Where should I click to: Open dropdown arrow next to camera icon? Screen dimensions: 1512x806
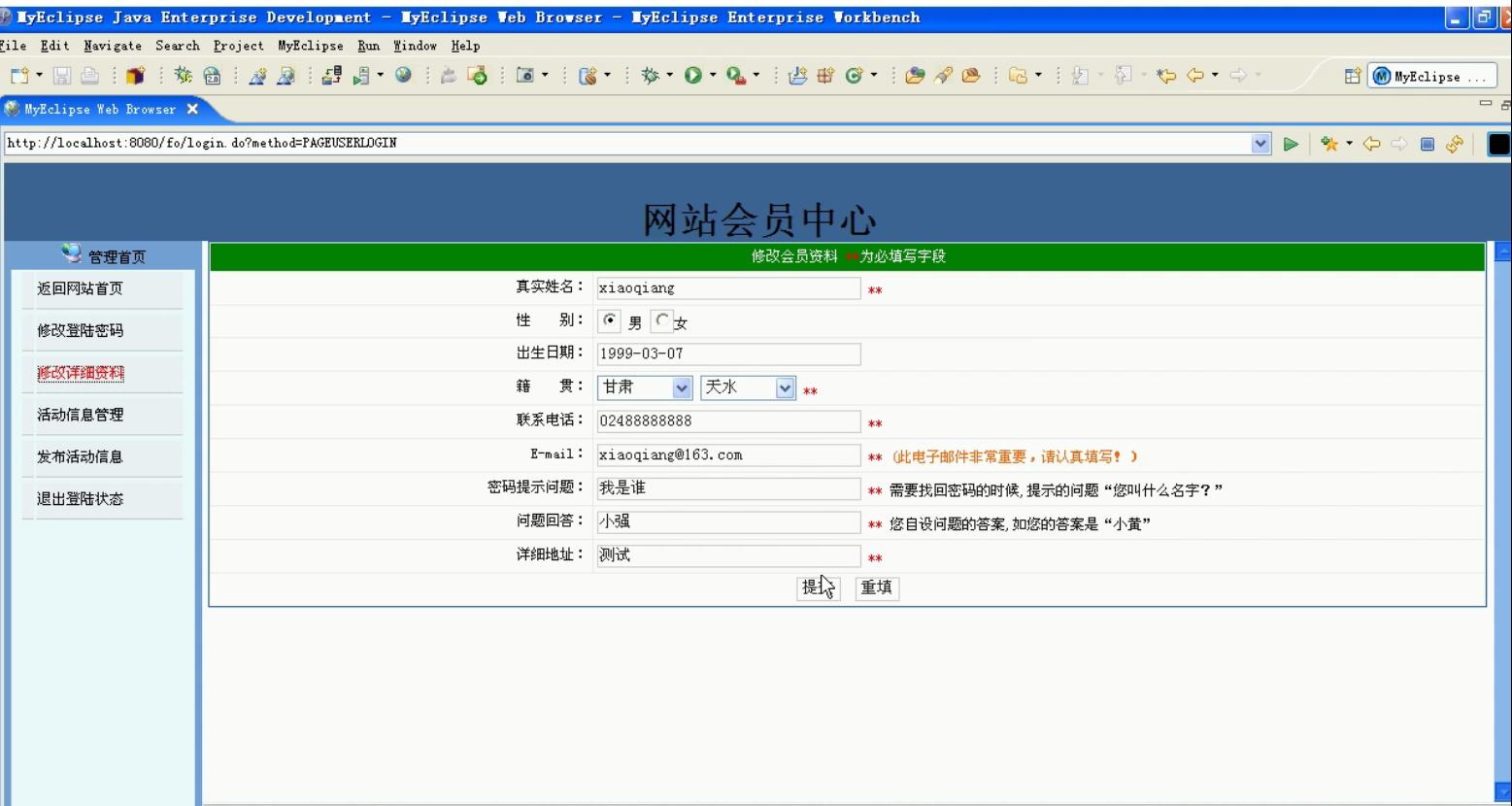[x=544, y=75]
